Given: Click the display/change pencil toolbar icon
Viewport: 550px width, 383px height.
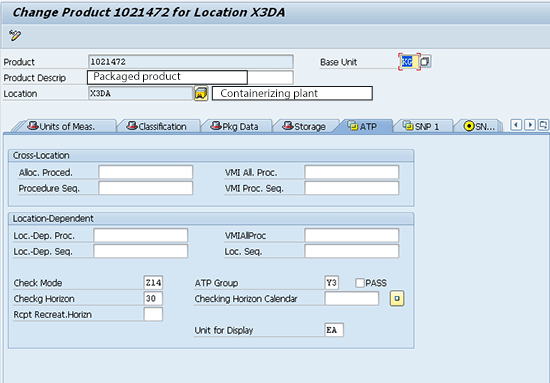Looking at the screenshot, I should click(15, 35).
